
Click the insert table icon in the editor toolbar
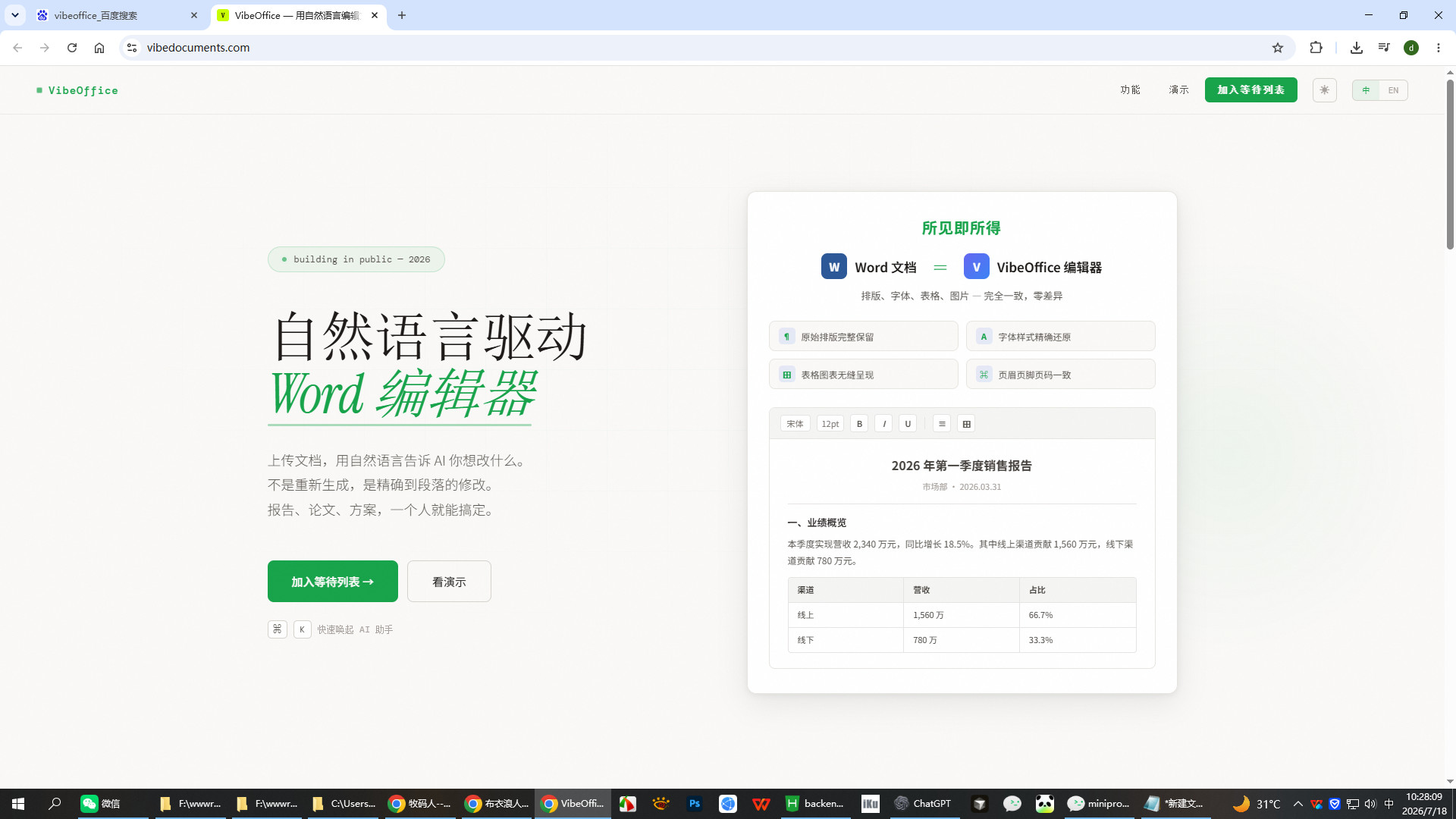pos(966,424)
